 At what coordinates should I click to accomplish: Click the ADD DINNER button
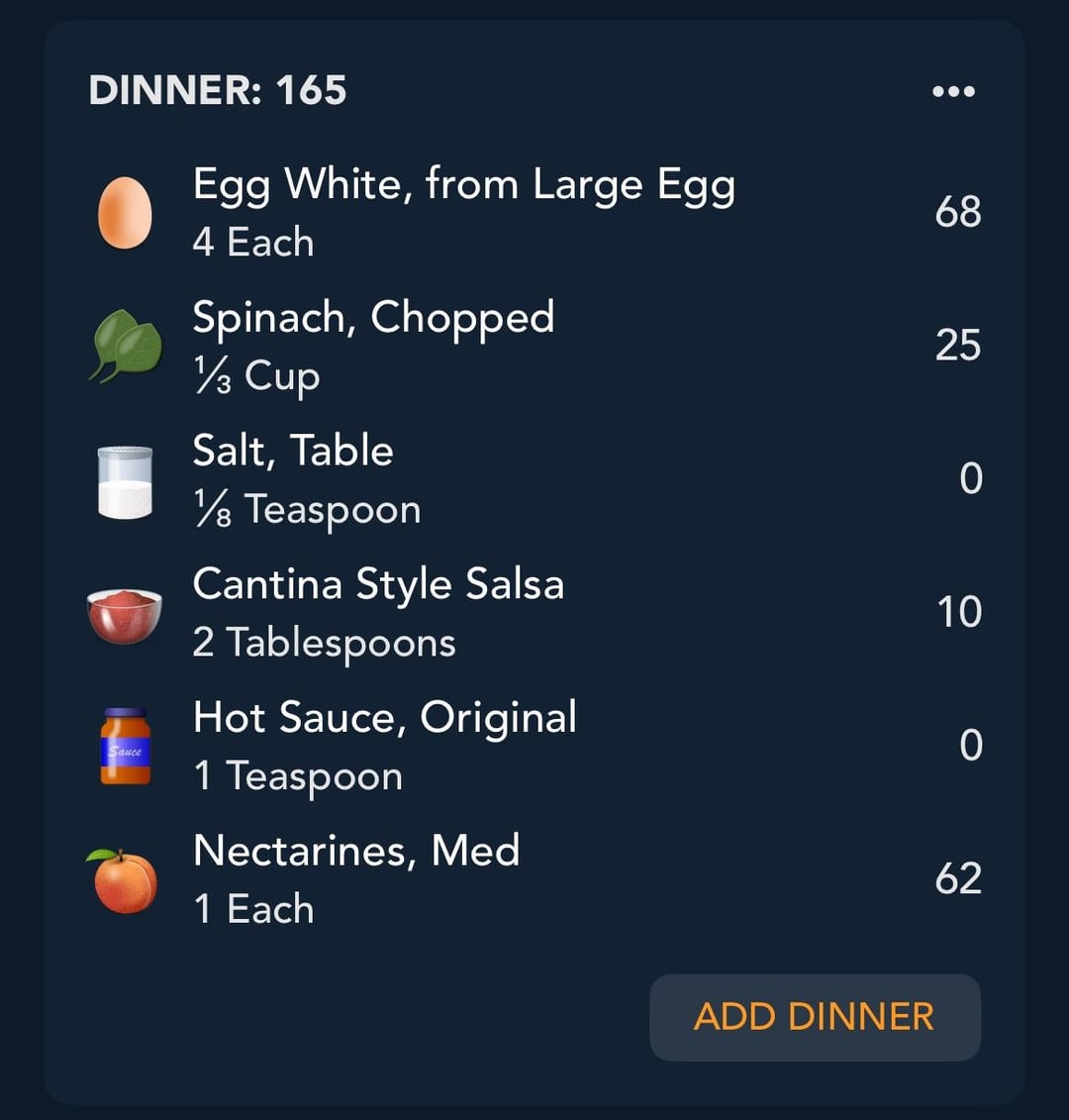pyautogui.click(x=815, y=1017)
